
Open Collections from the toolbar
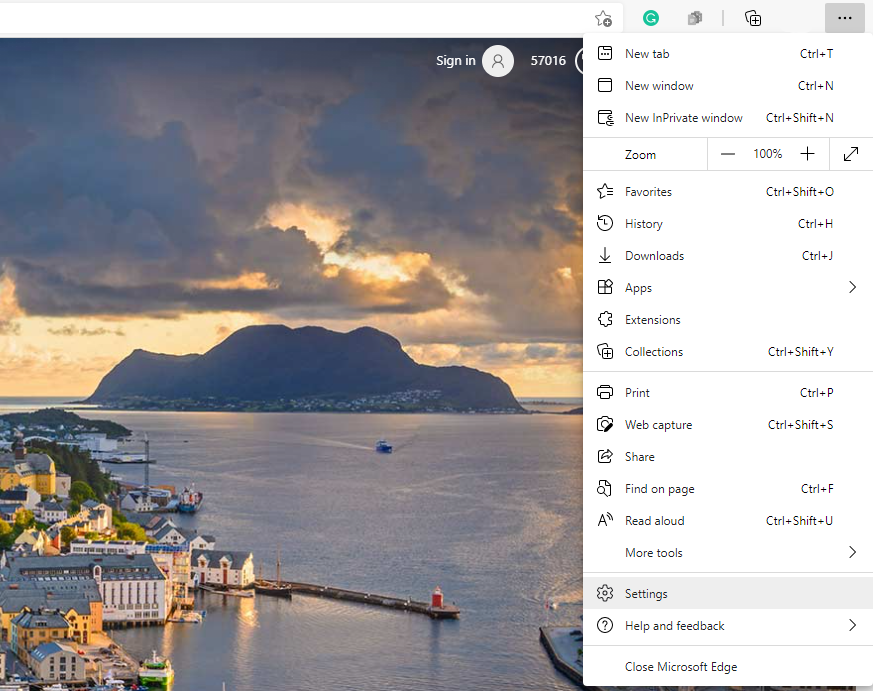[x=752, y=18]
